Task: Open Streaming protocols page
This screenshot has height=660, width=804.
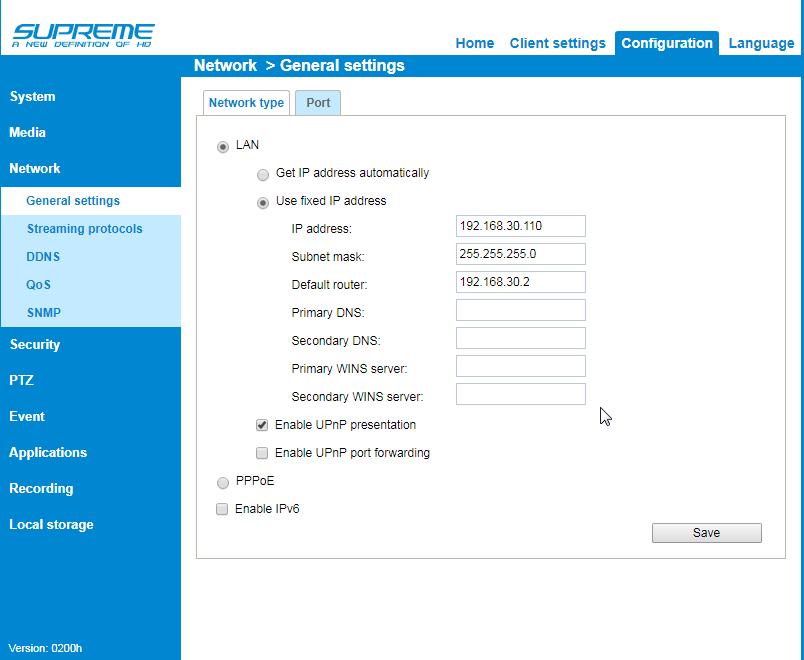Action: click(x=85, y=229)
